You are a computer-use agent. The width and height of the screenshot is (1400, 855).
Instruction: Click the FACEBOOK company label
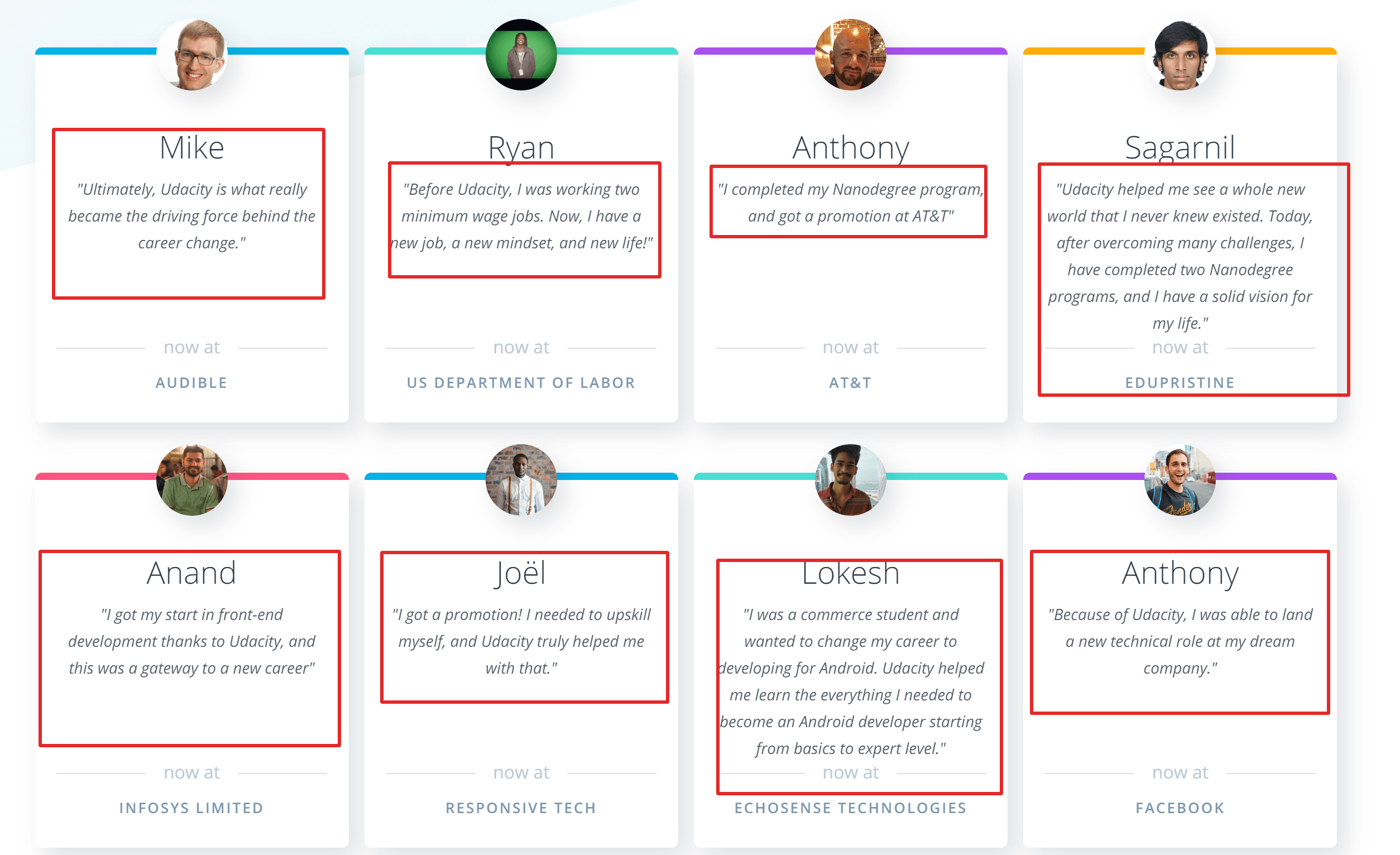coord(1180,808)
